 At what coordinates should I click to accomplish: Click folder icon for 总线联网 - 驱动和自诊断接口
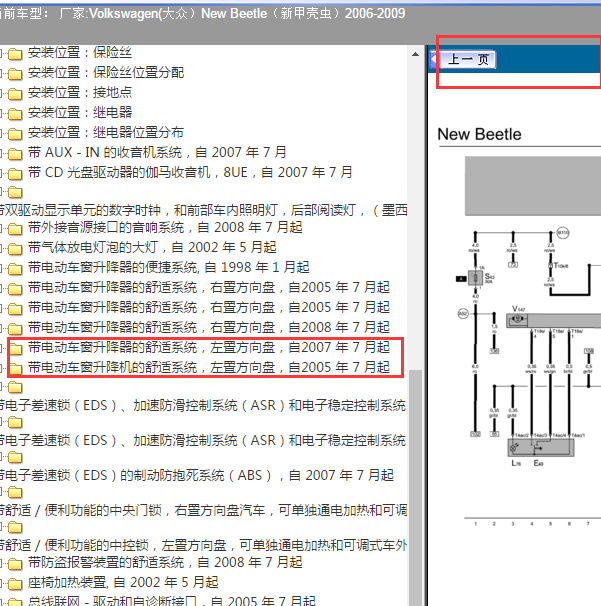pos(15,602)
